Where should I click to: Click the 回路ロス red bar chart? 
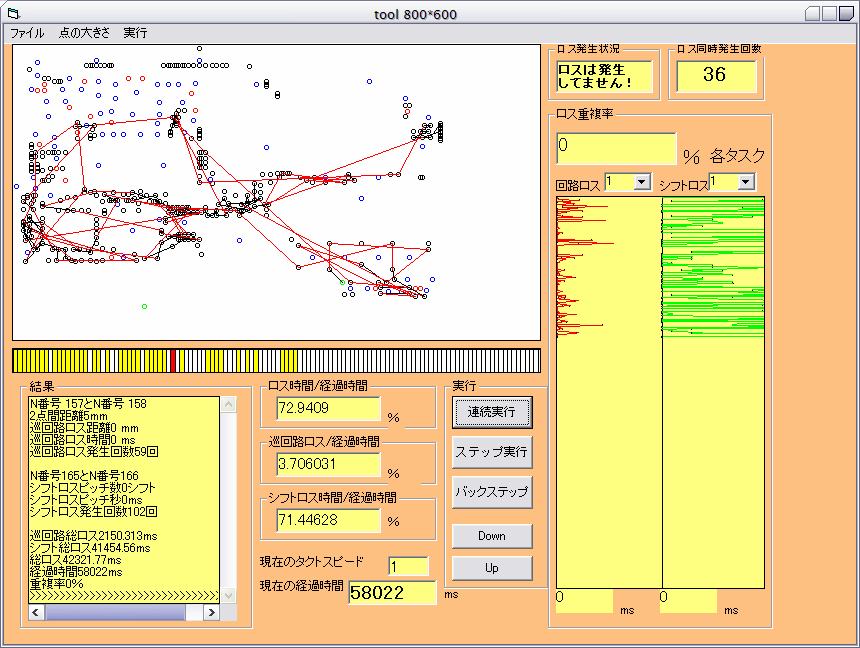(609, 392)
